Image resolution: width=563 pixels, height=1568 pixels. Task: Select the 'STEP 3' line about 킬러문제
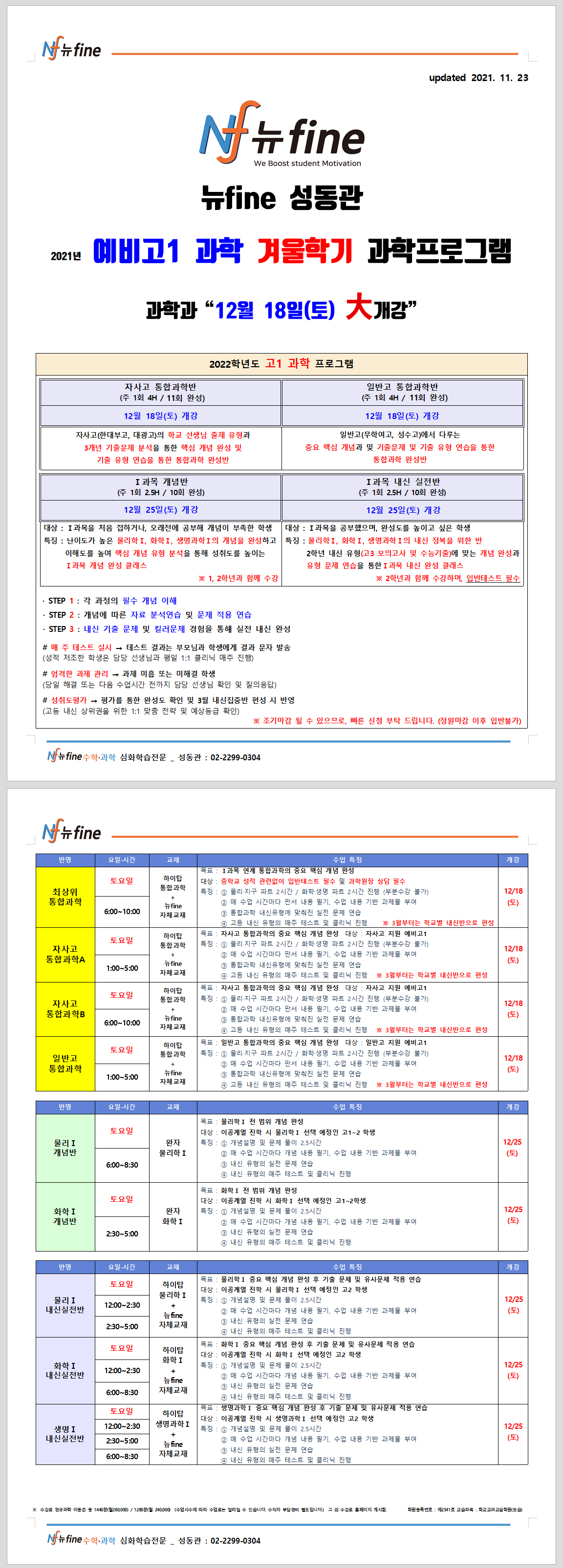pos(166,629)
